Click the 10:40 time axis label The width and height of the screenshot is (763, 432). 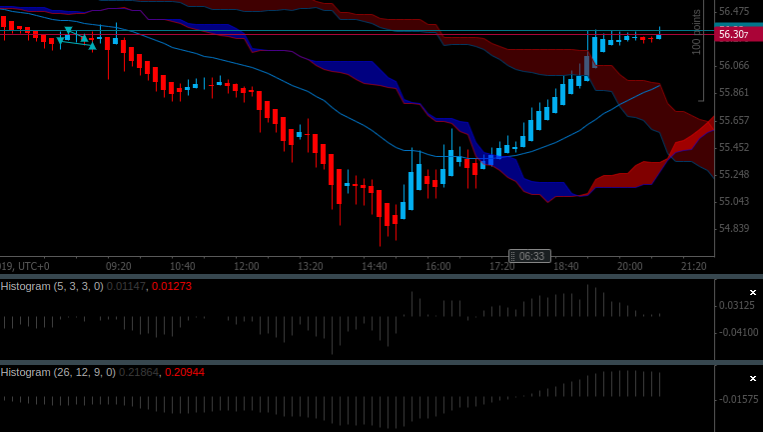click(x=182, y=266)
